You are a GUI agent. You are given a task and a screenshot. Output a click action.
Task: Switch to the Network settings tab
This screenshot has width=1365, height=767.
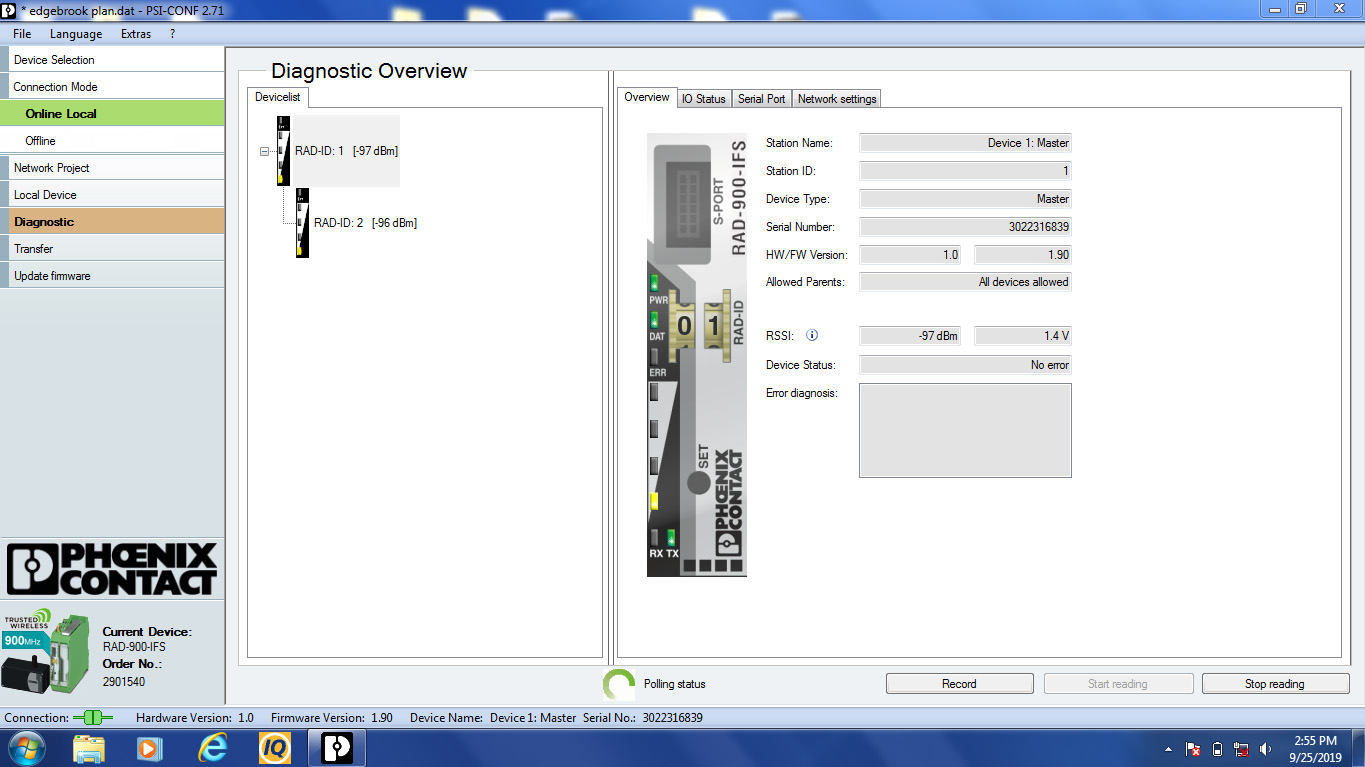click(837, 99)
